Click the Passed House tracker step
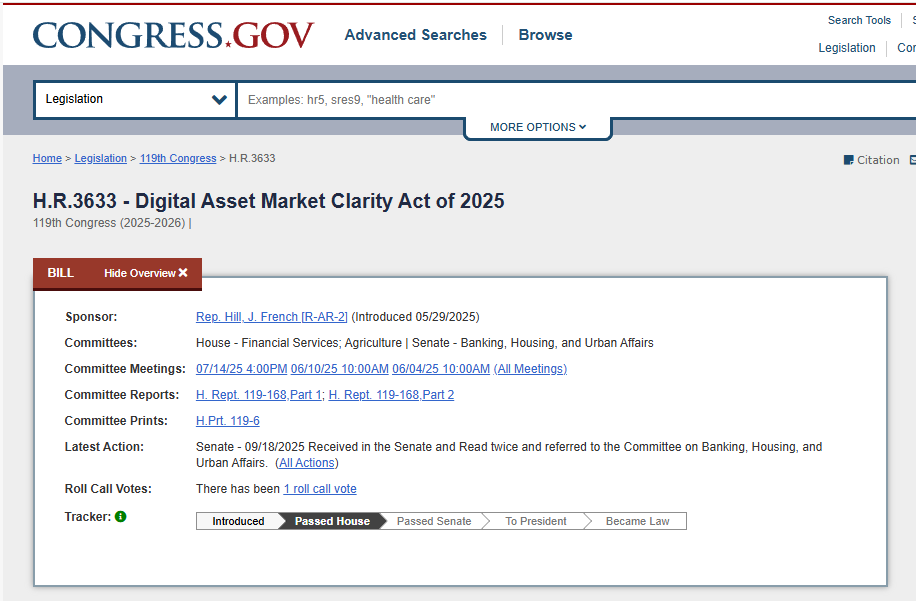916x601 pixels. 332,521
